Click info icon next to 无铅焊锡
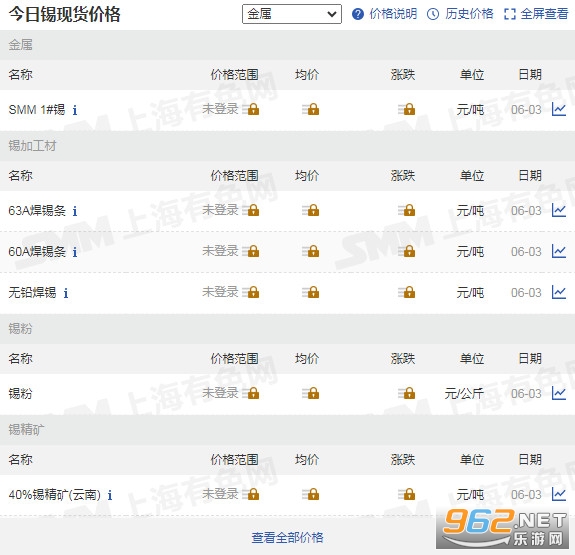The width and height of the screenshot is (575, 555). 66,293
